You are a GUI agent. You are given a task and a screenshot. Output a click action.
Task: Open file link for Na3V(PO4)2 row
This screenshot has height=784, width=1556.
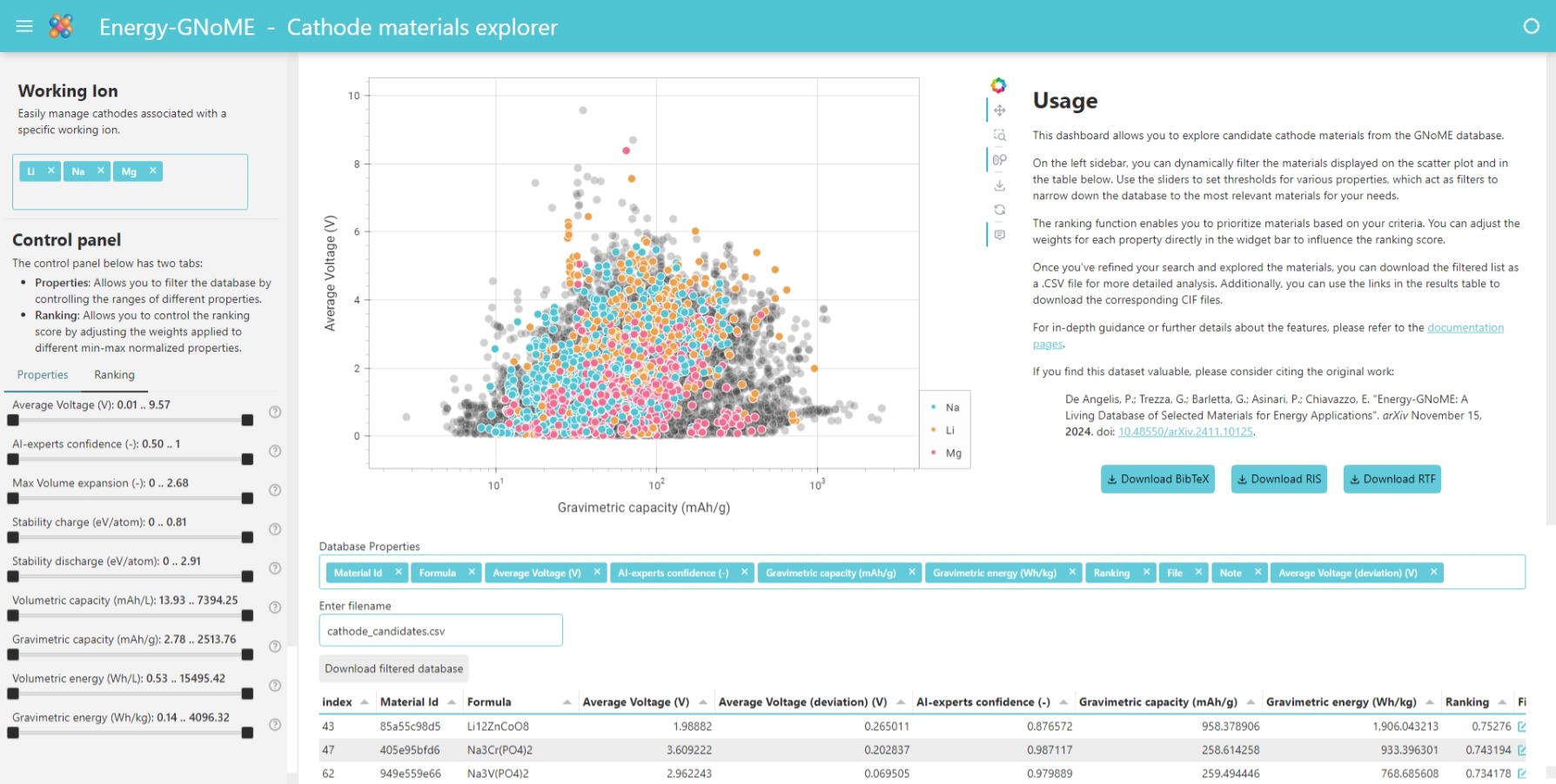(x=1522, y=774)
